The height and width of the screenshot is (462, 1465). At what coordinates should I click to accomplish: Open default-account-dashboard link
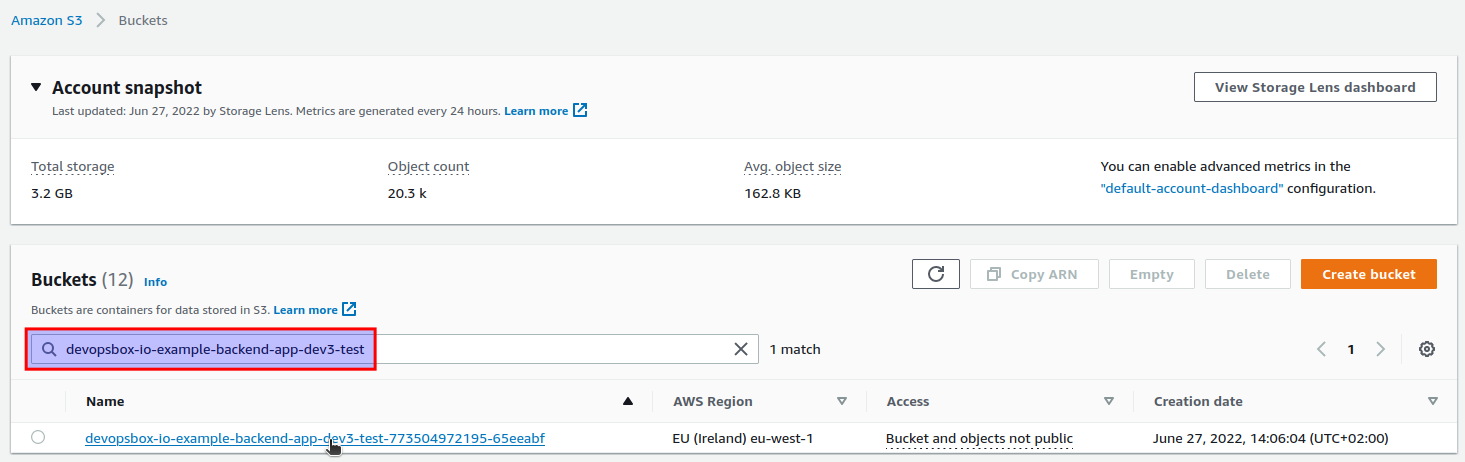[1192, 188]
